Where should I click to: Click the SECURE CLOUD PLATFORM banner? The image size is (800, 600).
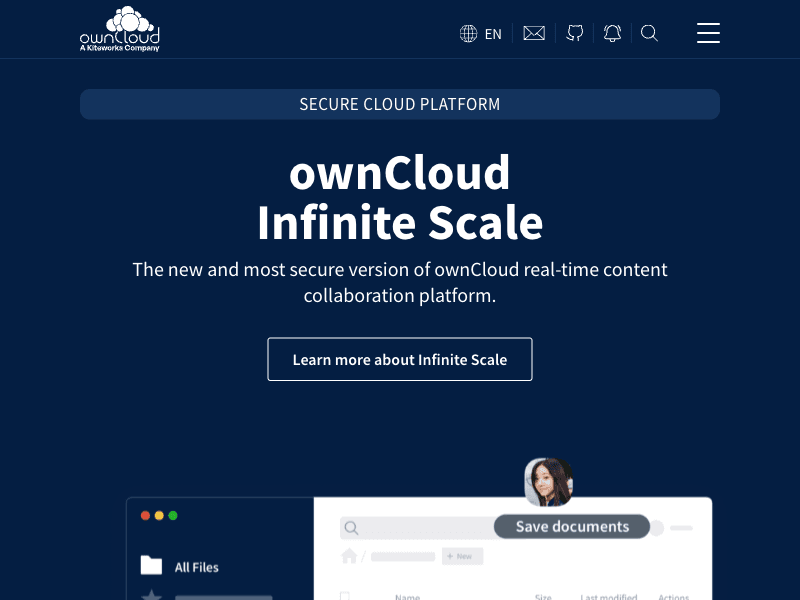click(400, 104)
